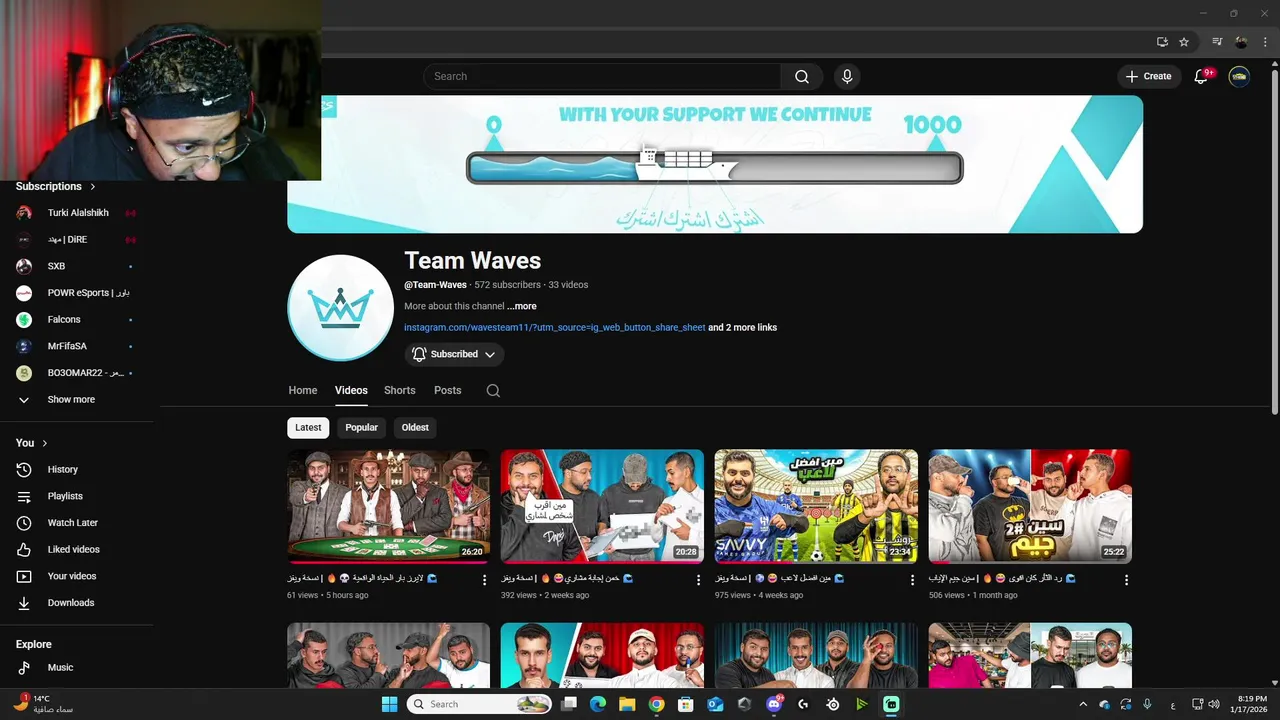Open options menu for 23:34 video
1280x720 pixels.
tap(912, 580)
